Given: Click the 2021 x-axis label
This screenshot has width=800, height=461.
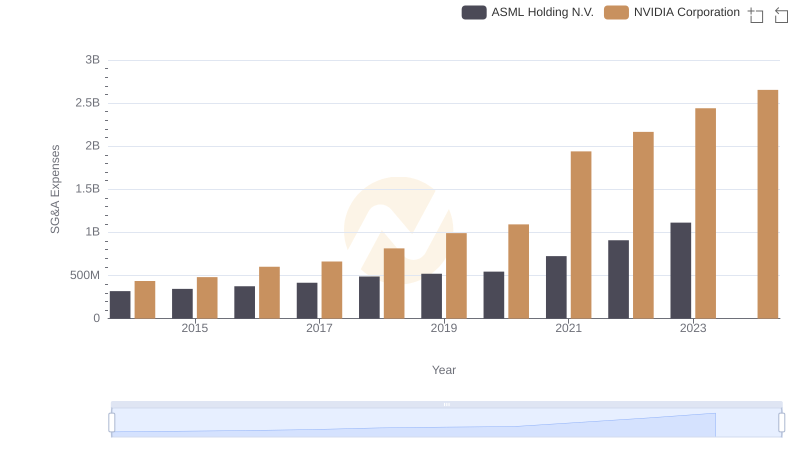Looking at the screenshot, I should (x=568, y=328).
